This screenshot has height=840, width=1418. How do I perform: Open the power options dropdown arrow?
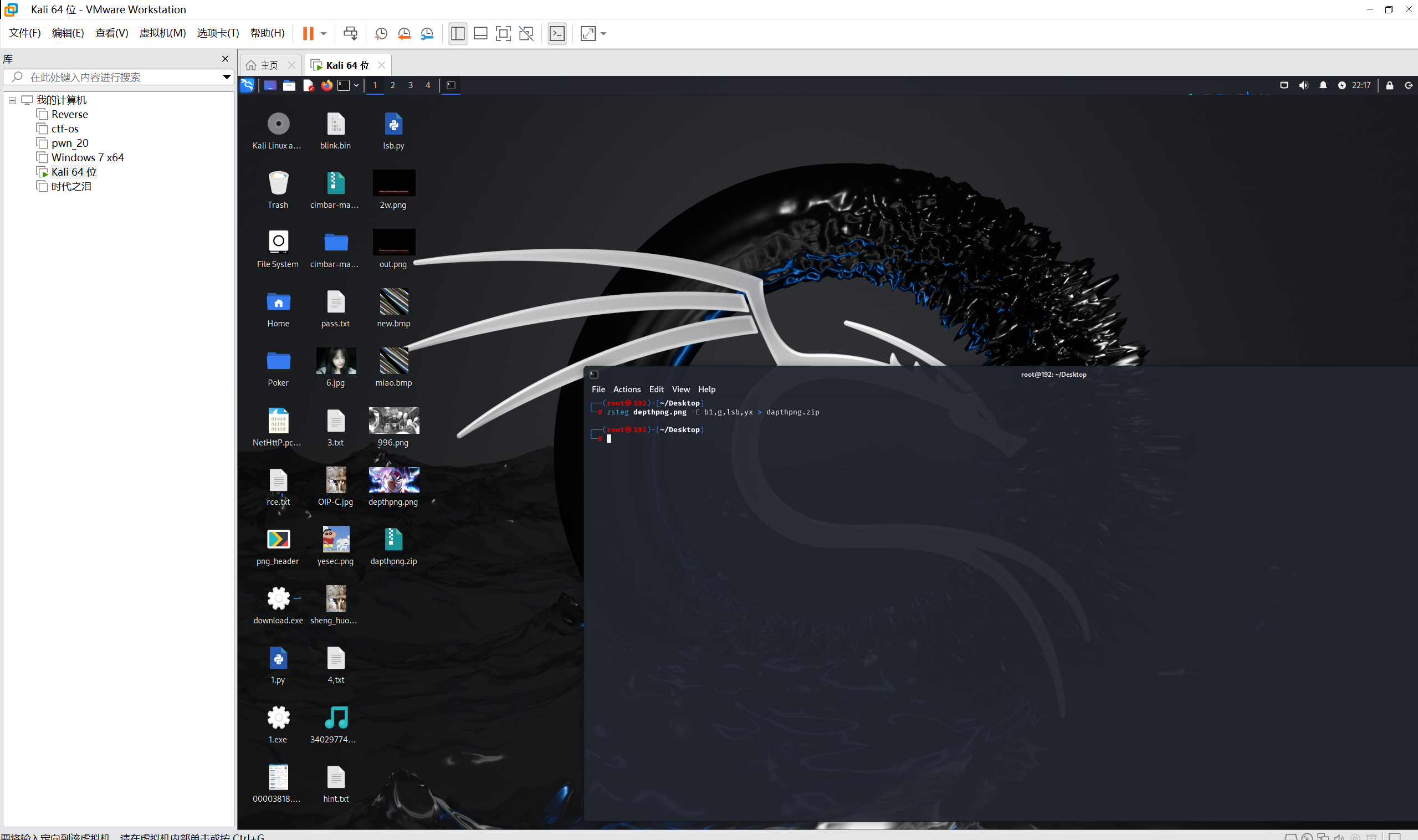click(x=324, y=33)
